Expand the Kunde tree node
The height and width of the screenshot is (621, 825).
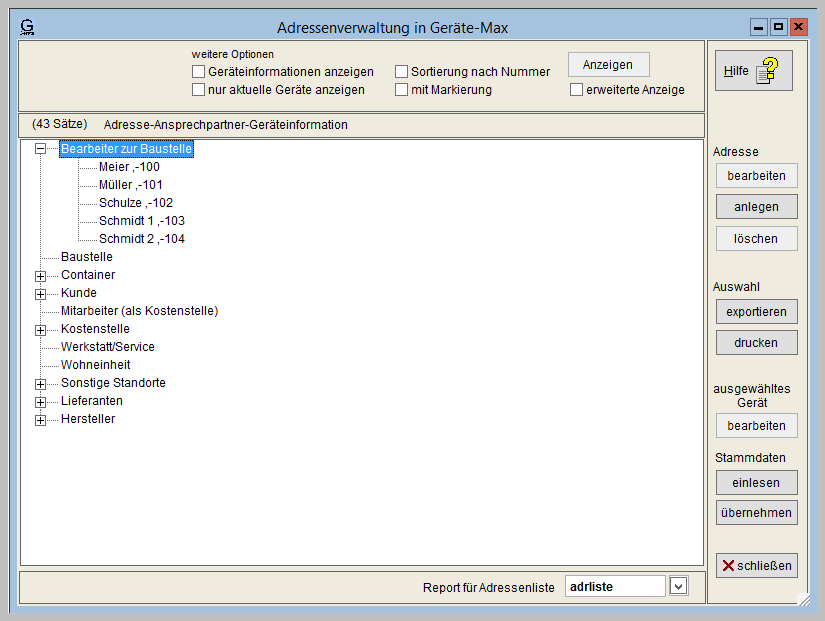41,294
